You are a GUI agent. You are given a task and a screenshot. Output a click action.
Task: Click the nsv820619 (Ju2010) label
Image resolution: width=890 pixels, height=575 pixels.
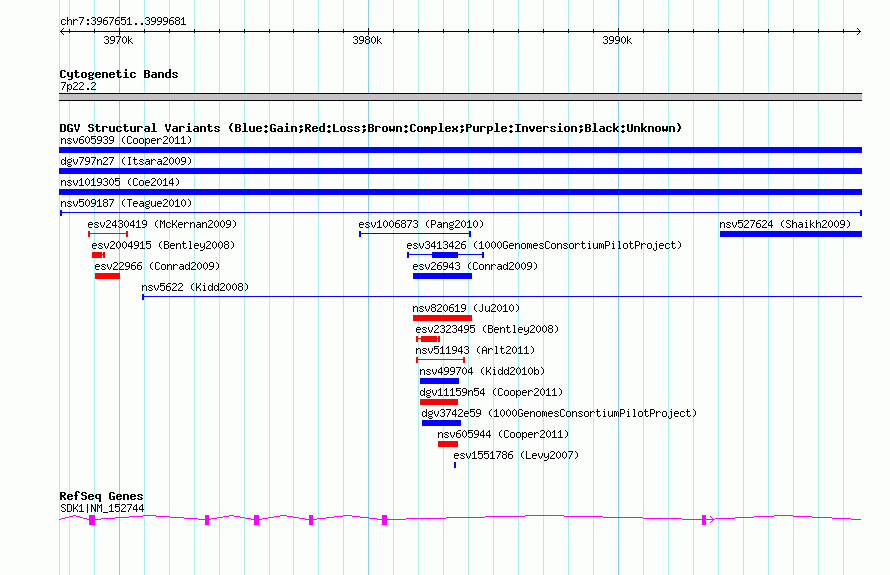[466, 308]
